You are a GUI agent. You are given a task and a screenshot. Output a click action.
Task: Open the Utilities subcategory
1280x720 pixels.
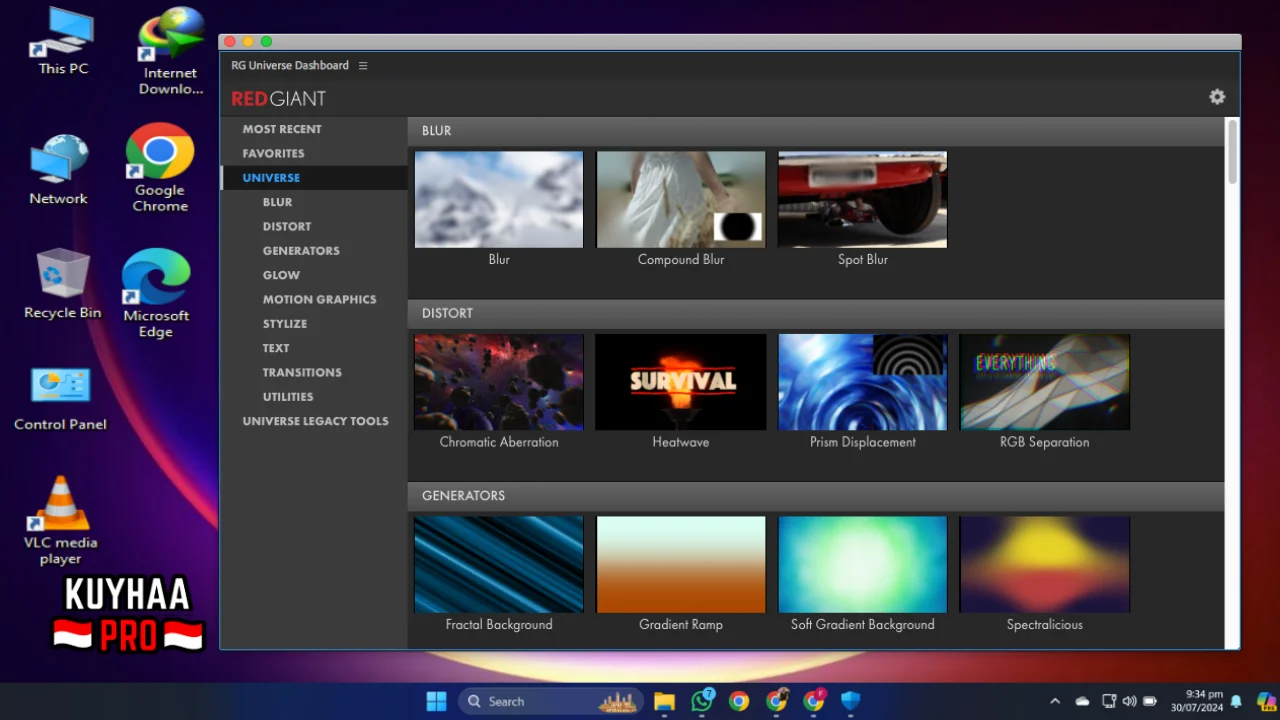coord(288,397)
